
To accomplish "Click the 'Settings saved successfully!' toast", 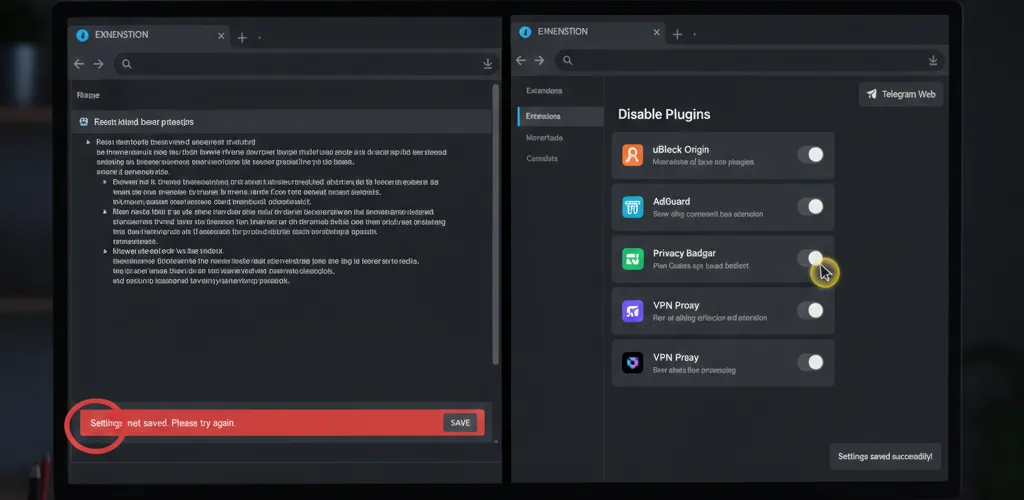I will (x=885, y=456).
